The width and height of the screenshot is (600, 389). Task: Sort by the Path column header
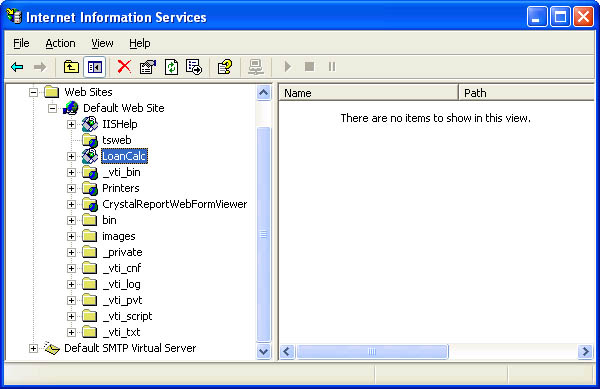(527, 93)
